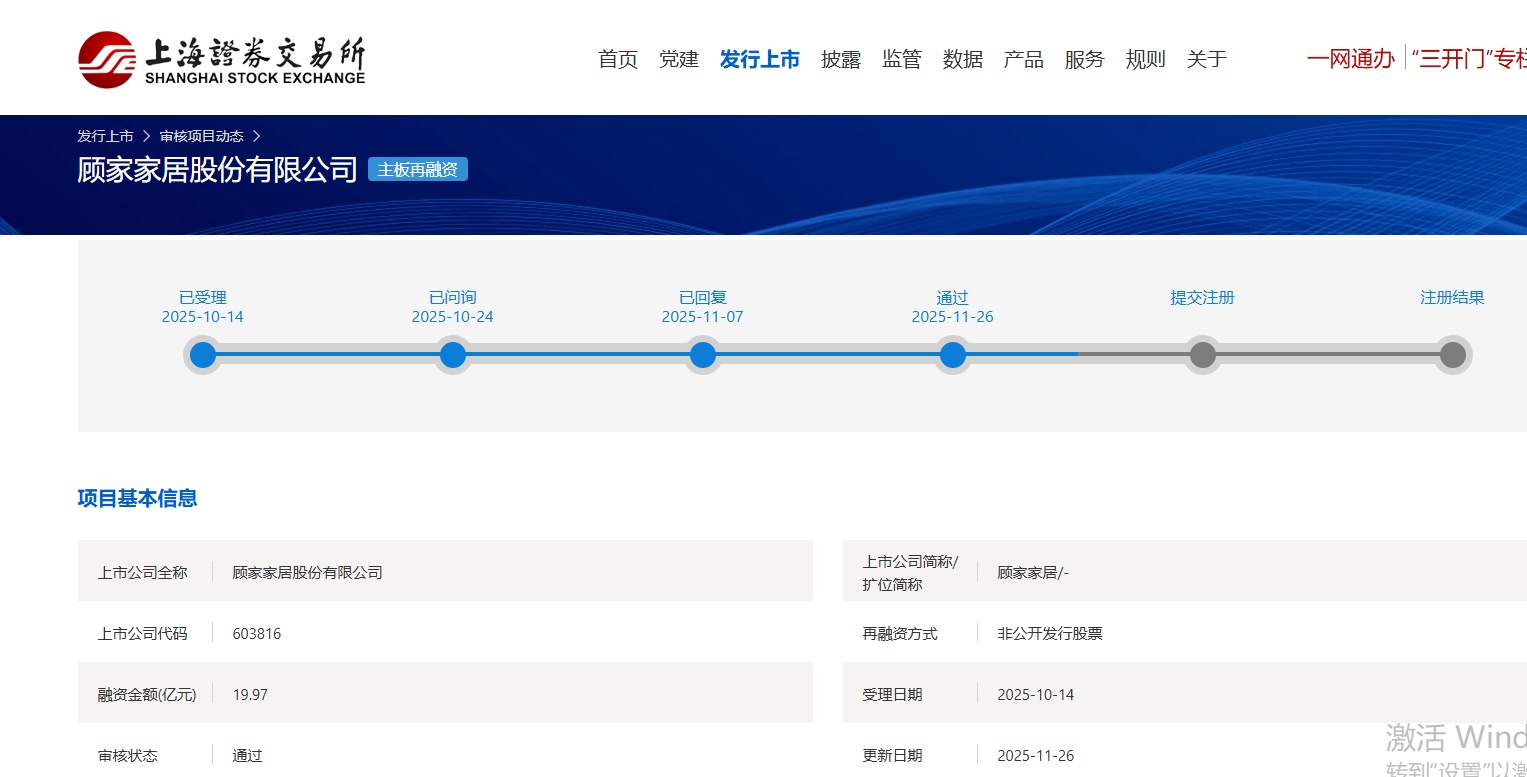
Task: Click the Shanghai Stock Exchange logo
Action: pos(222,59)
